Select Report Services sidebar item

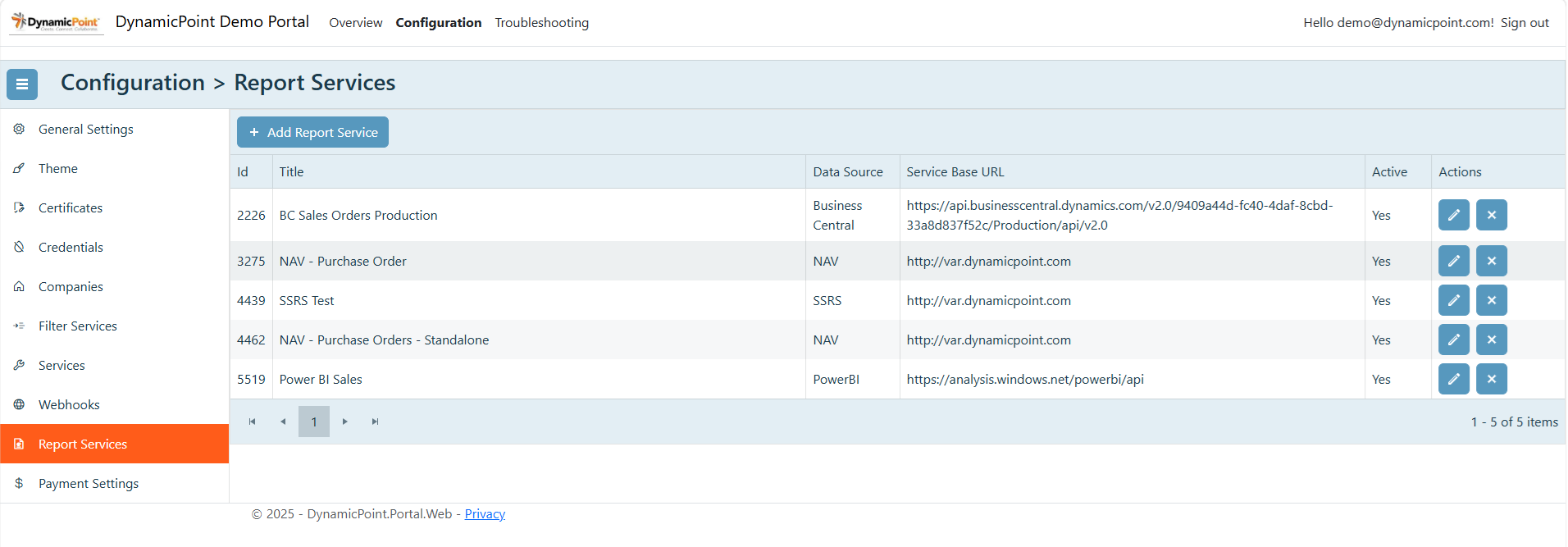(x=115, y=444)
